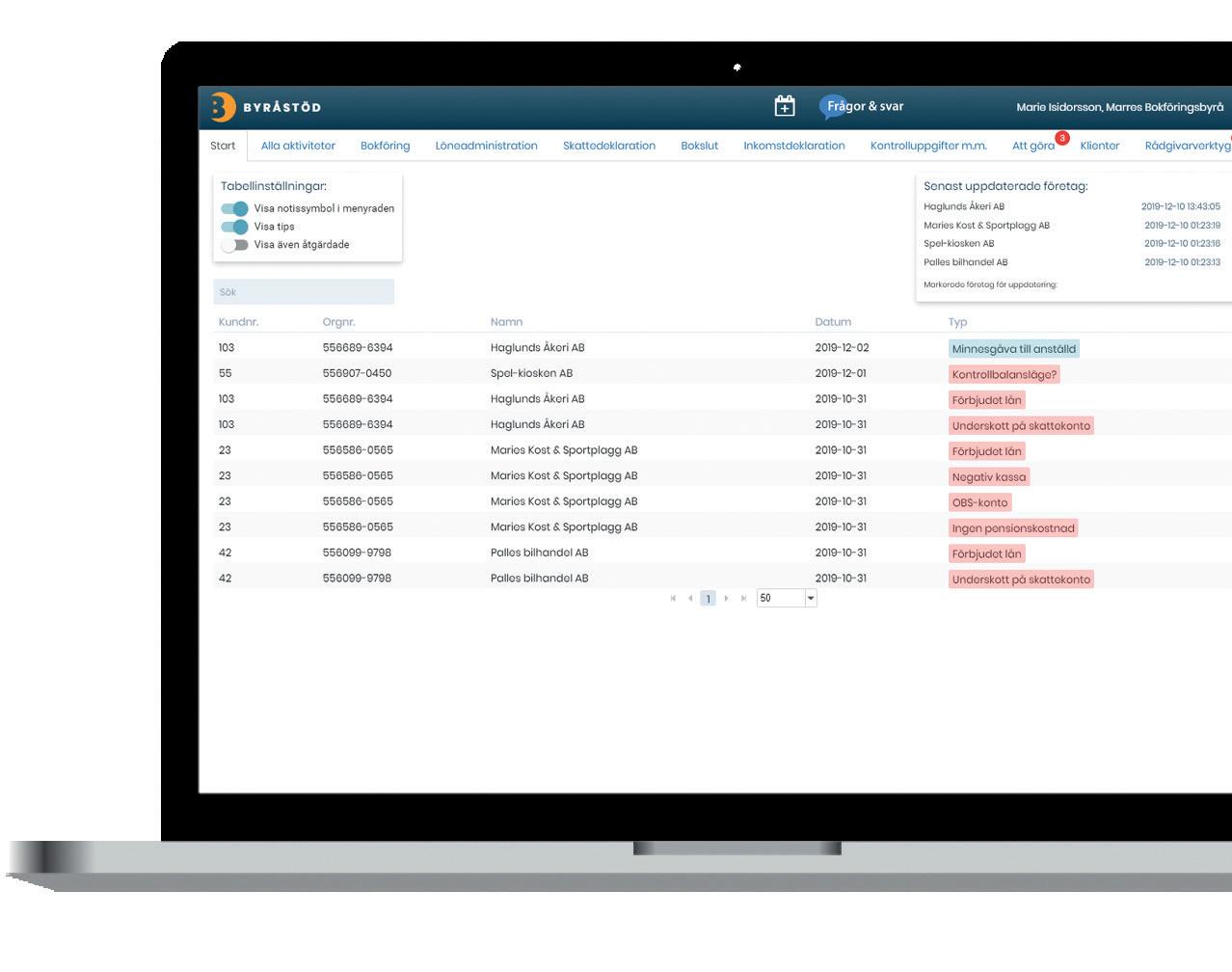Select Haglunds Åkeri AB in recently updated list
This screenshot has height=972, width=1232.
964,206
